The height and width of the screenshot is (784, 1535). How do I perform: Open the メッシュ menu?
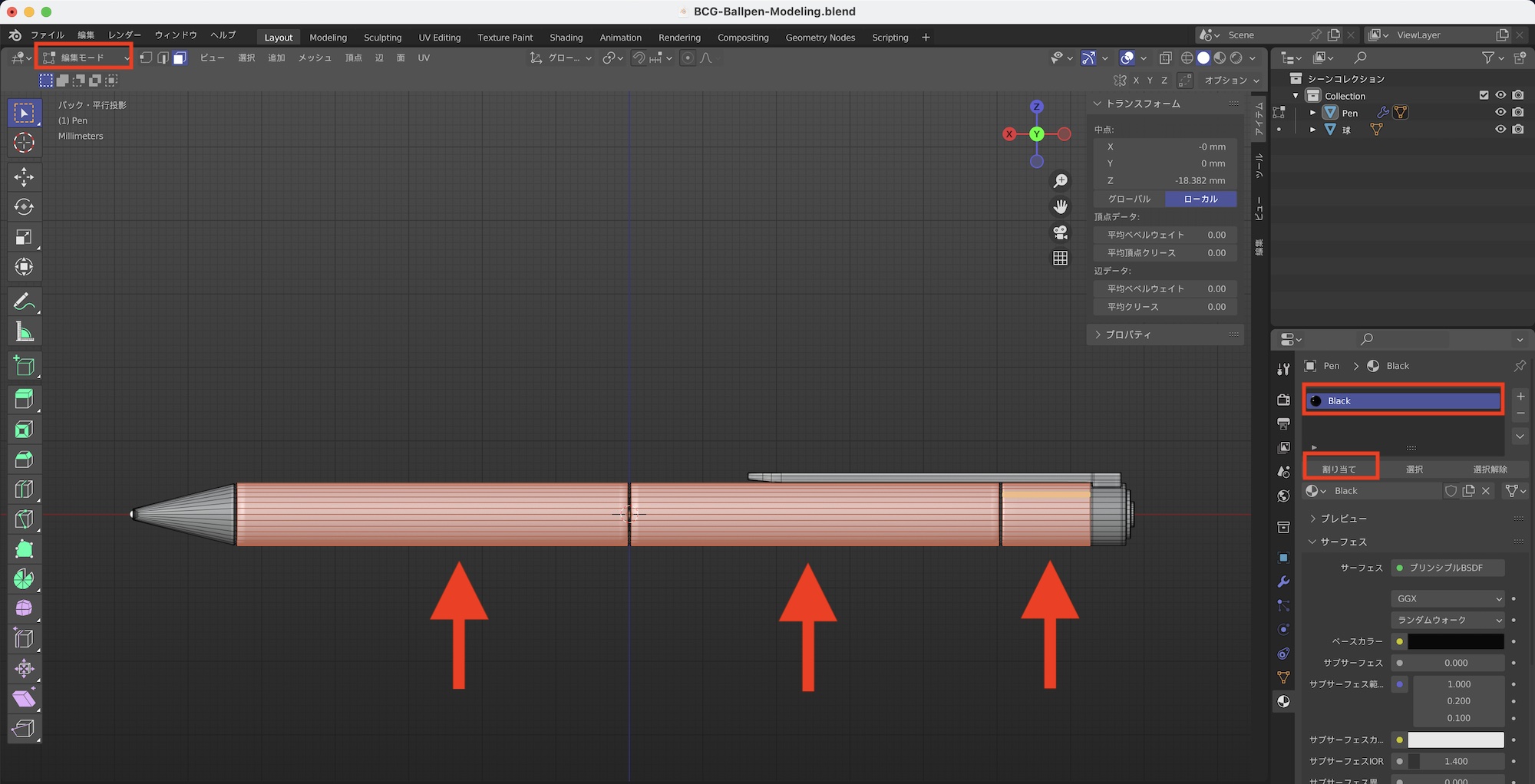click(x=315, y=58)
